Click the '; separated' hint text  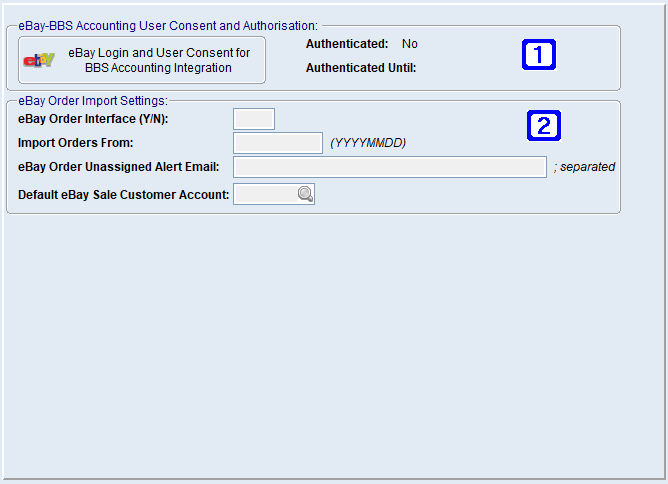[584, 167]
